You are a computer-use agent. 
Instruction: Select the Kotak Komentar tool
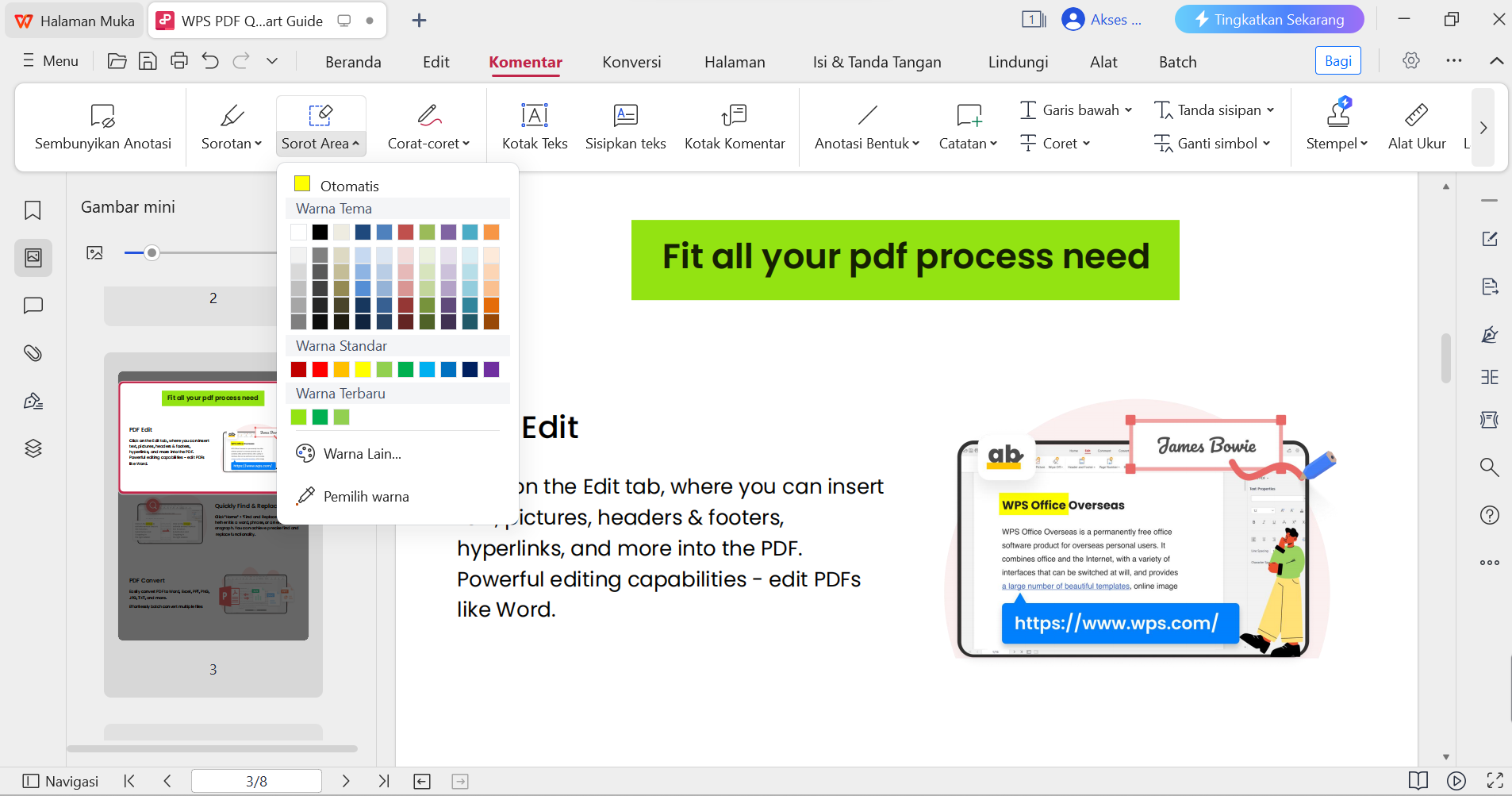tap(734, 125)
